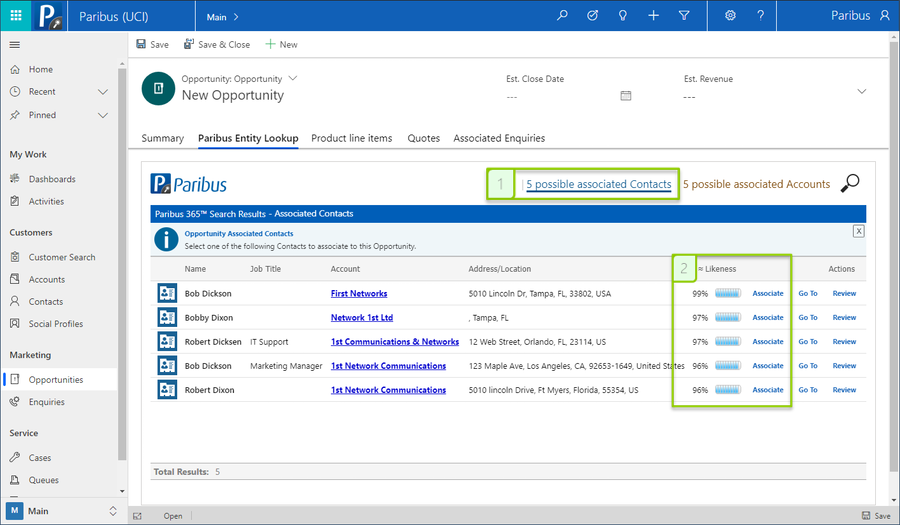Associate the Bobby Dixon contact

coord(767,317)
